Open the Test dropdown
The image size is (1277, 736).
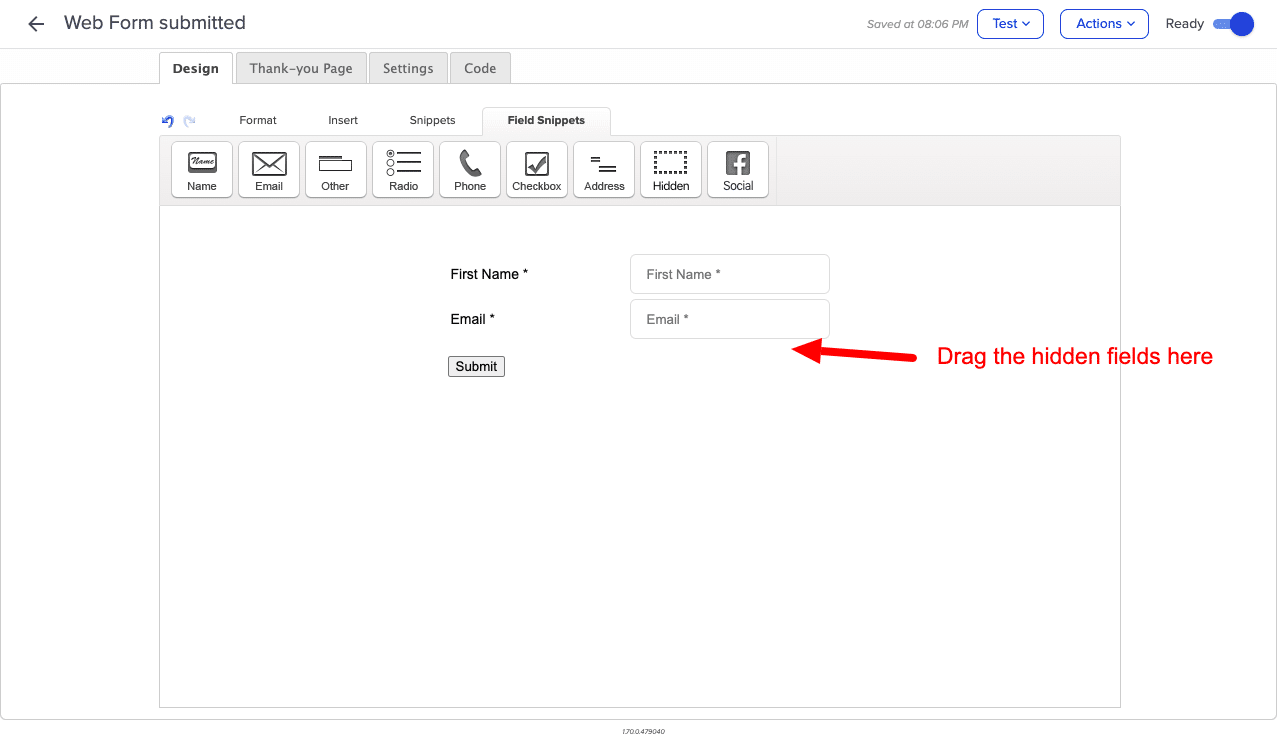[x=1010, y=23]
